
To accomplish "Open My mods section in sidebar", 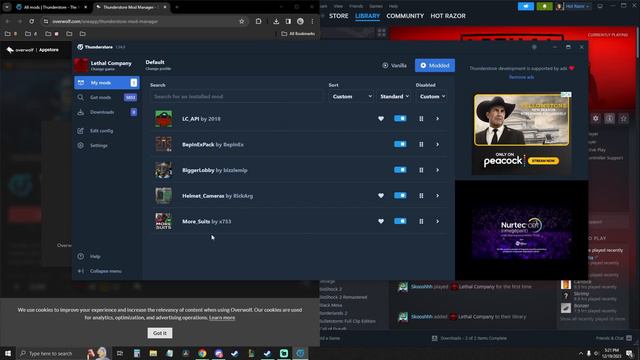I will pyautogui.click(x=107, y=82).
